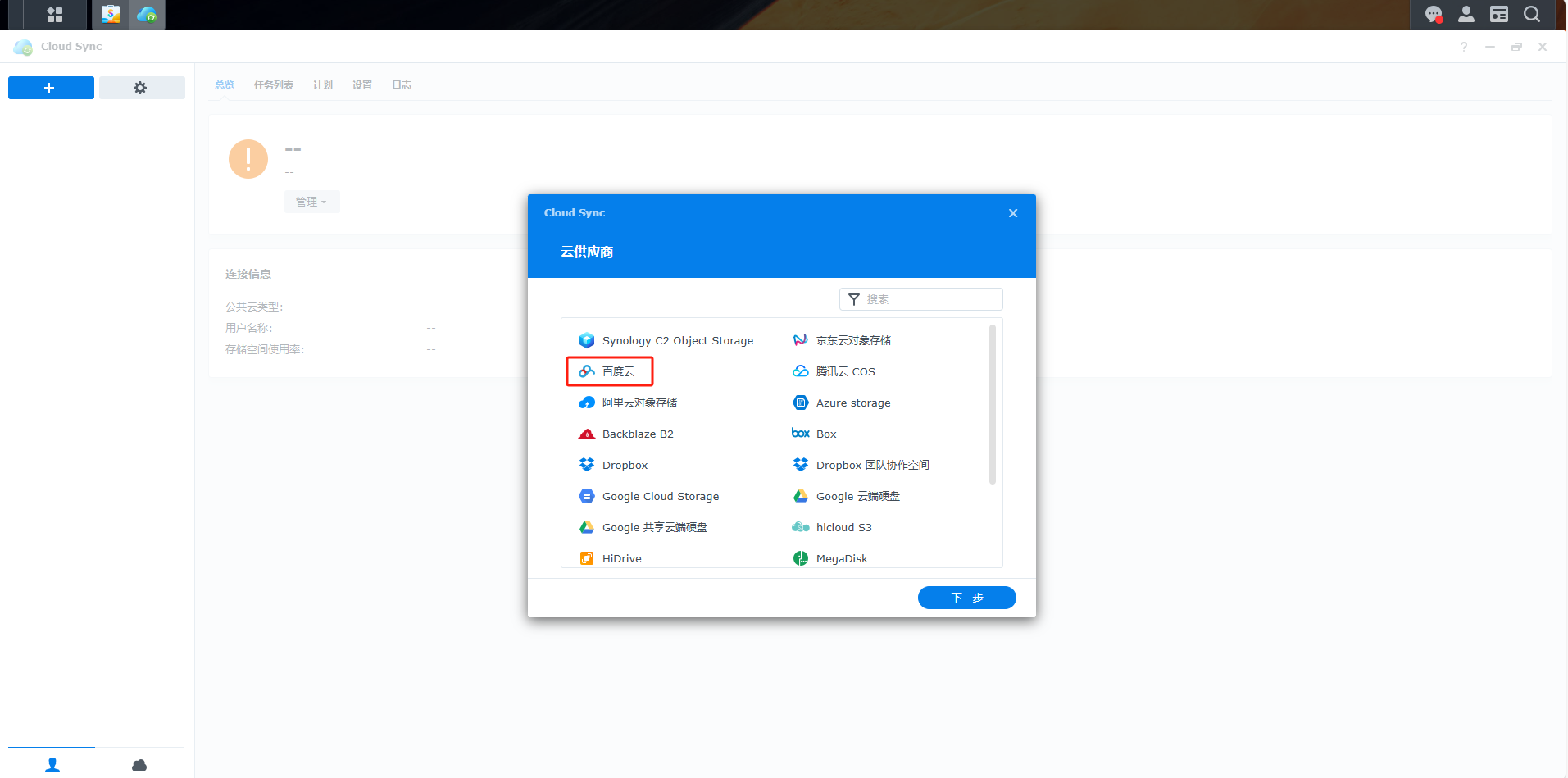Choose Synology C2 Object Storage provider
Viewport: 1568px width, 778px height.
pos(666,340)
